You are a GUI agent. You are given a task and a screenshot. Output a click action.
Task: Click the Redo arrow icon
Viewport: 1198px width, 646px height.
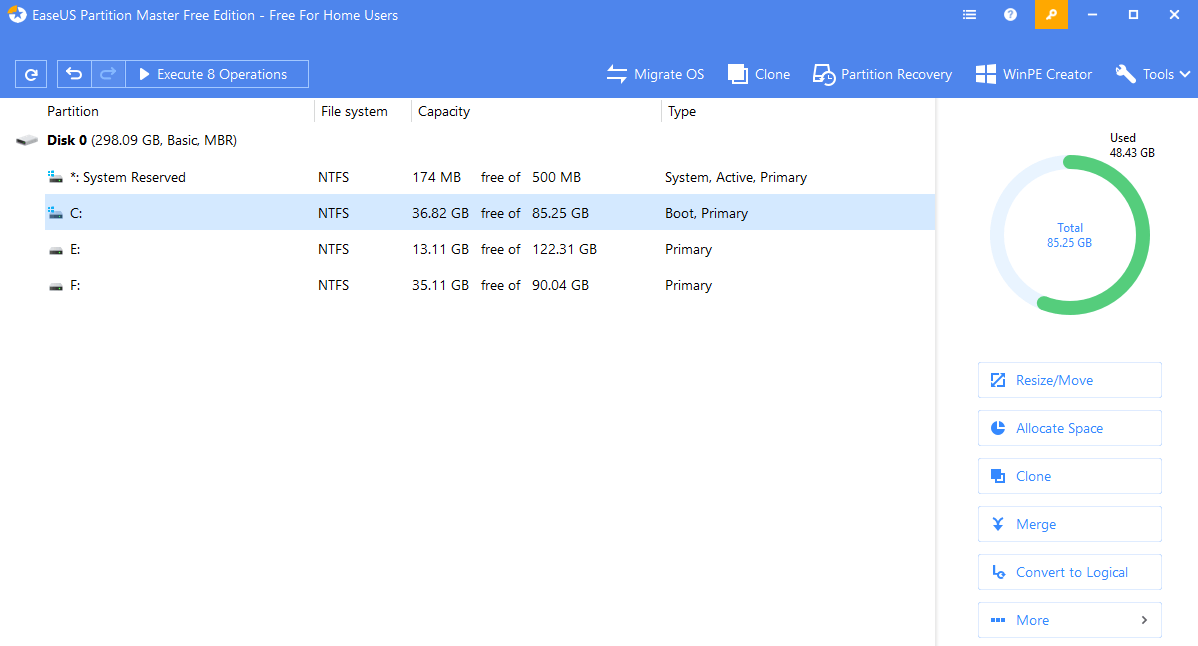[107, 73]
